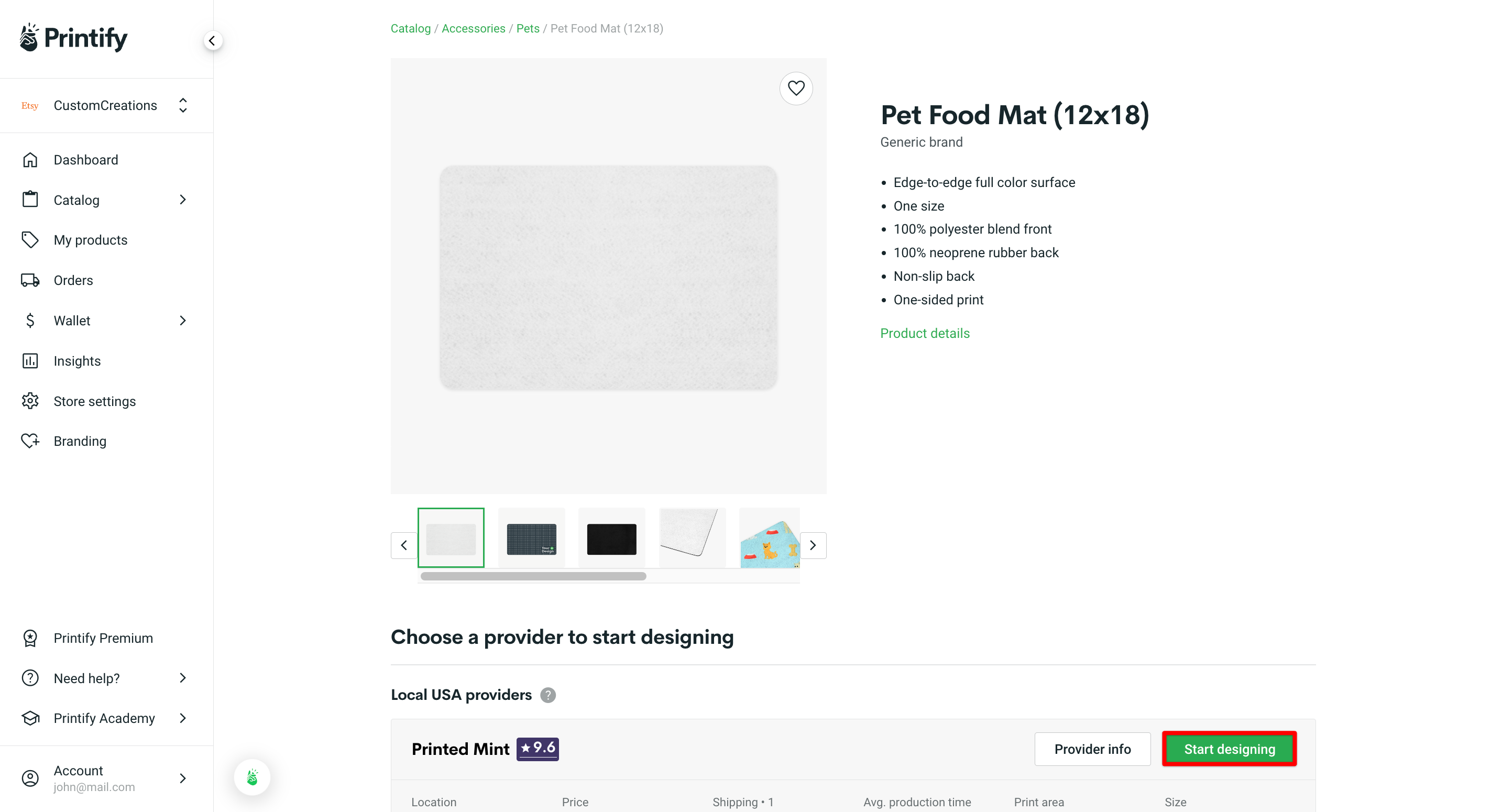1491x812 pixels.
Task: Open the Product details link
Action: point(924,333)
